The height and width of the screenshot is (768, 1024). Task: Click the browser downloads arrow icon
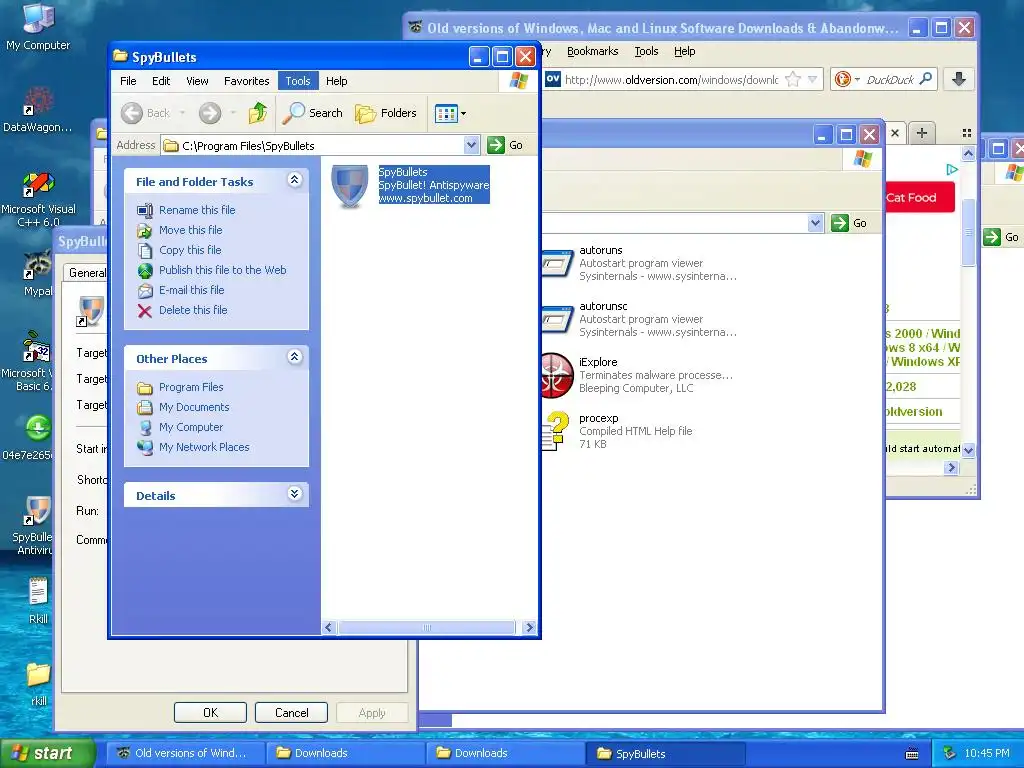pyautogui.click(x=959, y=79)
